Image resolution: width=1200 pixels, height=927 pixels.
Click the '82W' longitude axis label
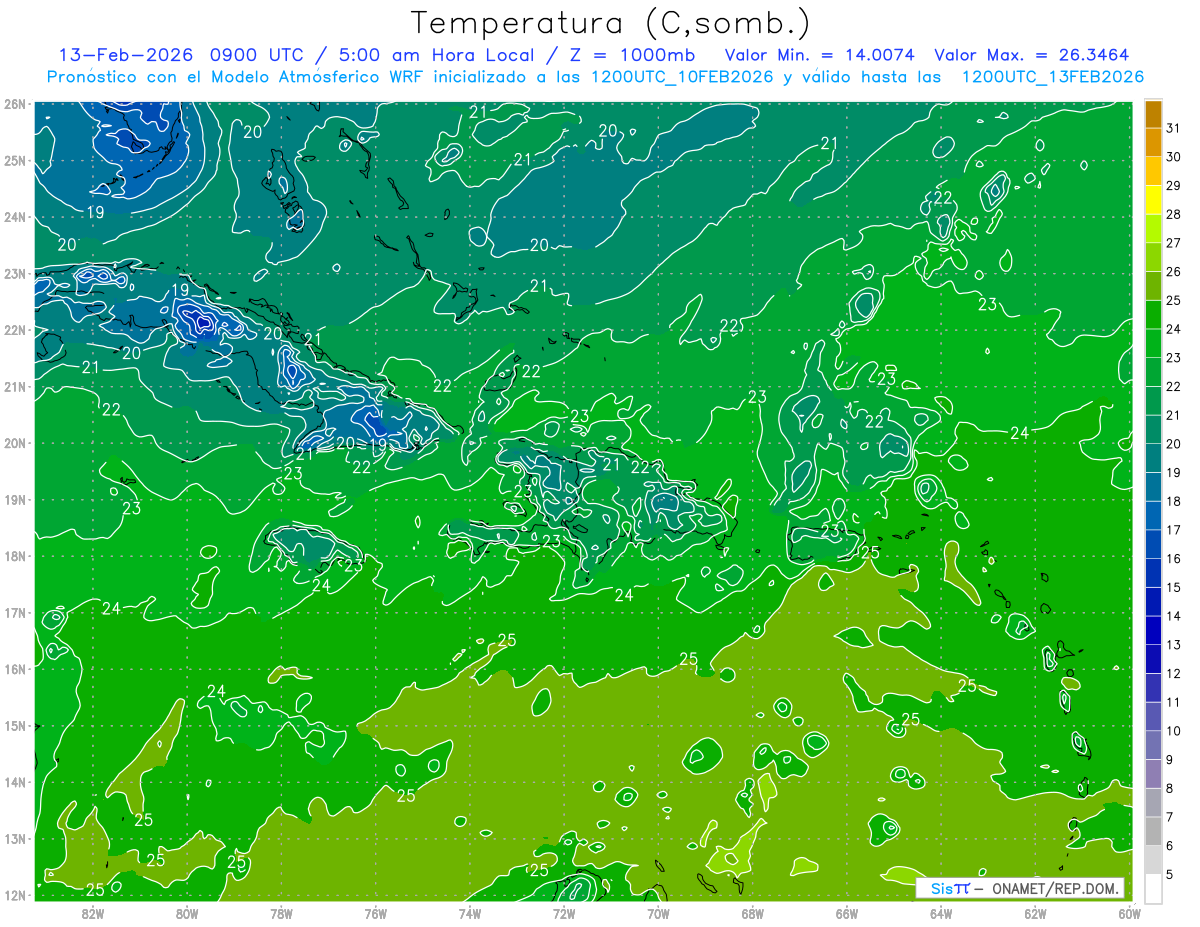point(93,913)
